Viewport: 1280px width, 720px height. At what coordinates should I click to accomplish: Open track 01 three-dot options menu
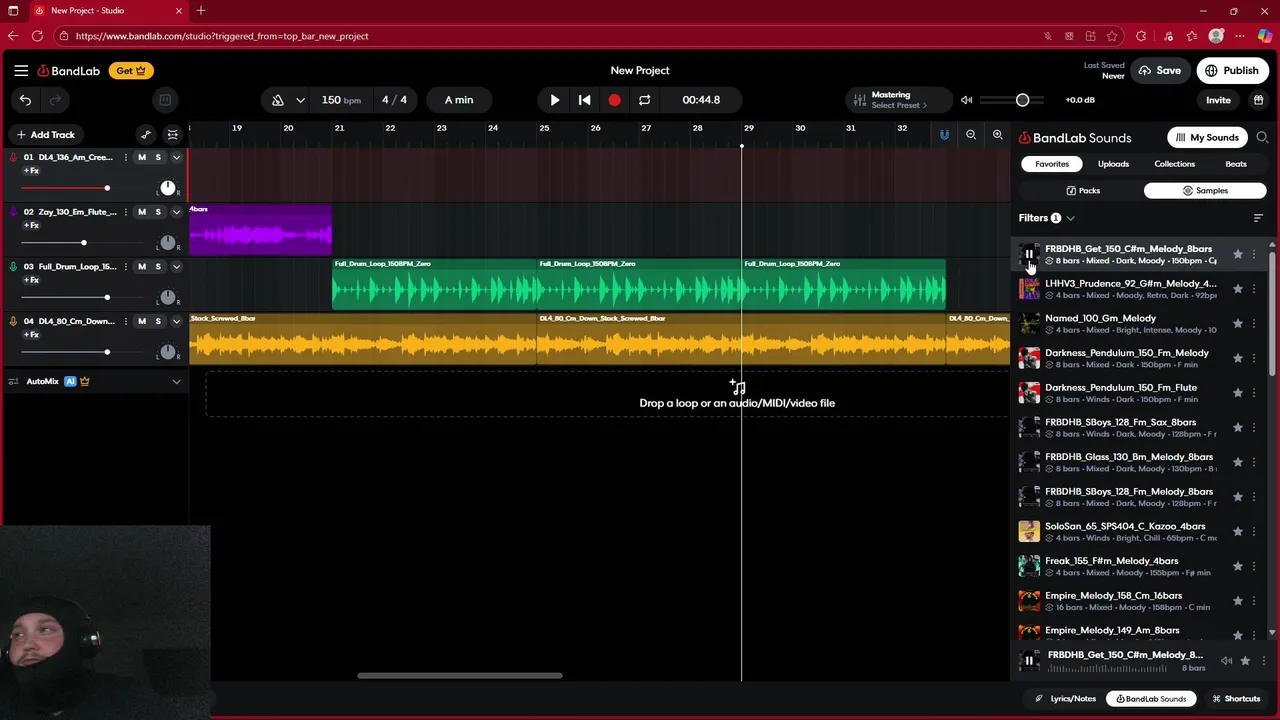point(125,158)
